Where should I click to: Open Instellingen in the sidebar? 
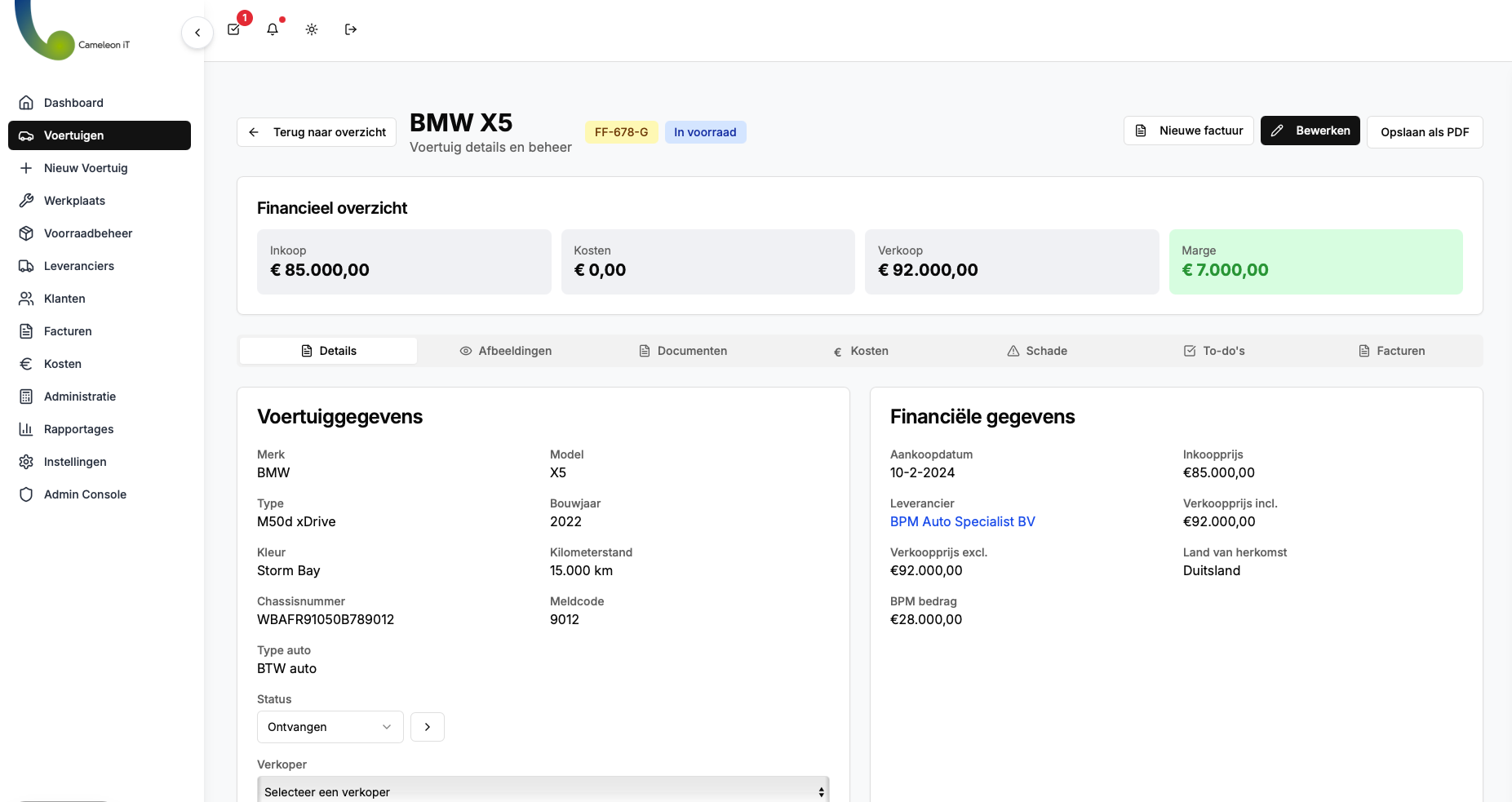[x=75, y=462]
